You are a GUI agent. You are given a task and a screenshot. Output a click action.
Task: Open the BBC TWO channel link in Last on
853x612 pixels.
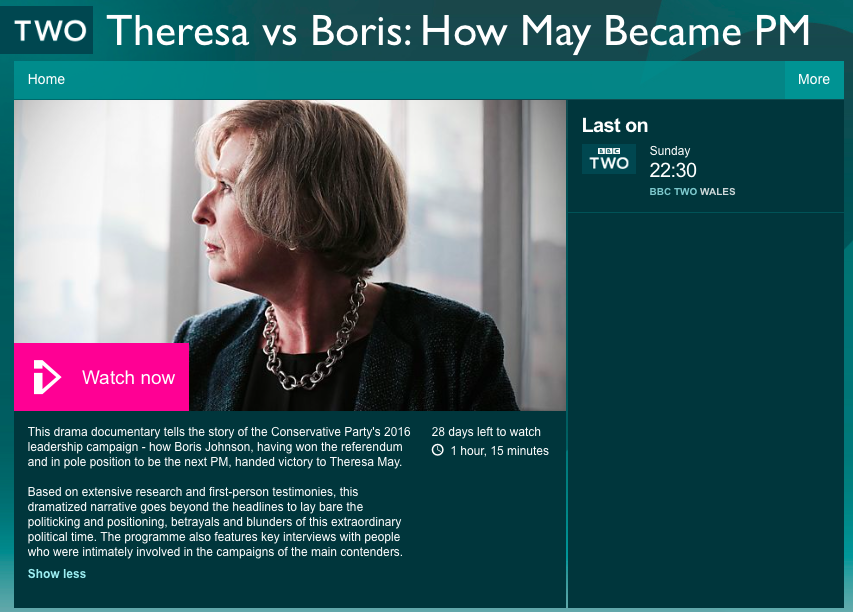click(x=673, y=191)
